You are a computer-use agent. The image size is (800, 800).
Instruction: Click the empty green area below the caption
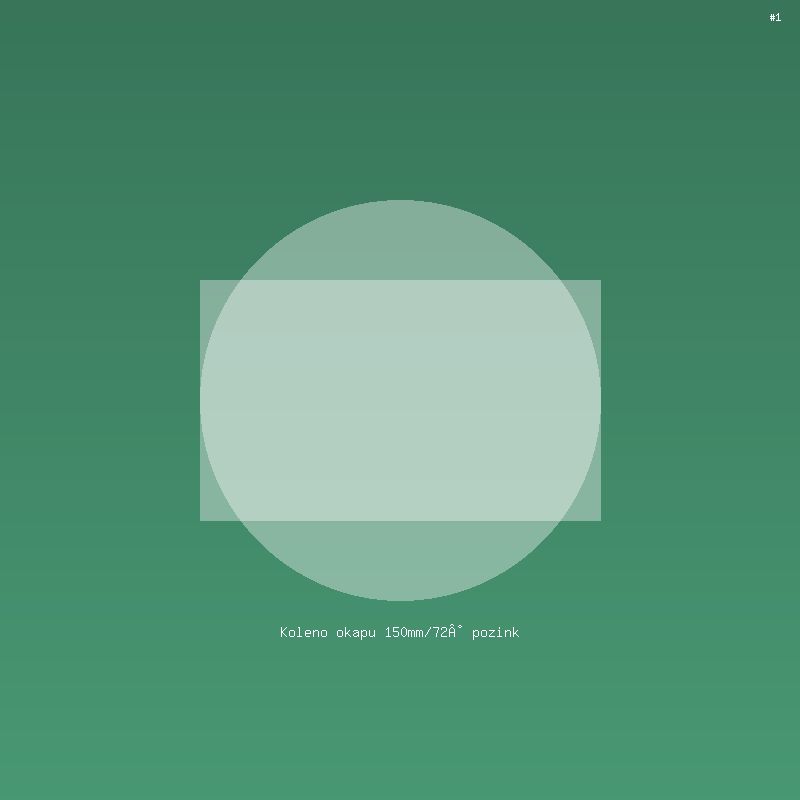coord(400,720)
